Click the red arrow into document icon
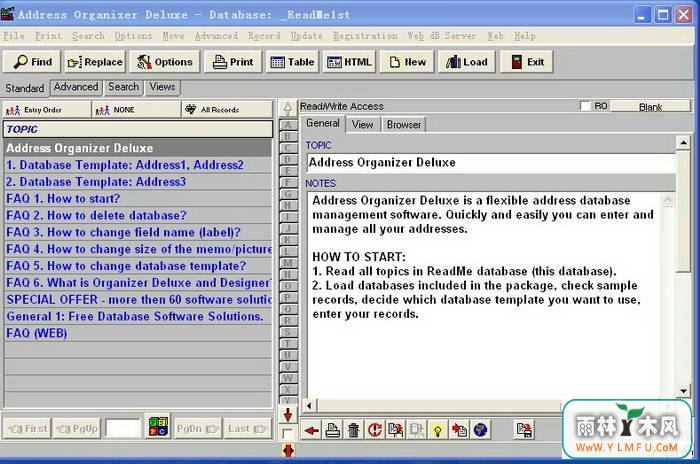The height and width of the screenshot is (464, 700). tap(459, 431)
